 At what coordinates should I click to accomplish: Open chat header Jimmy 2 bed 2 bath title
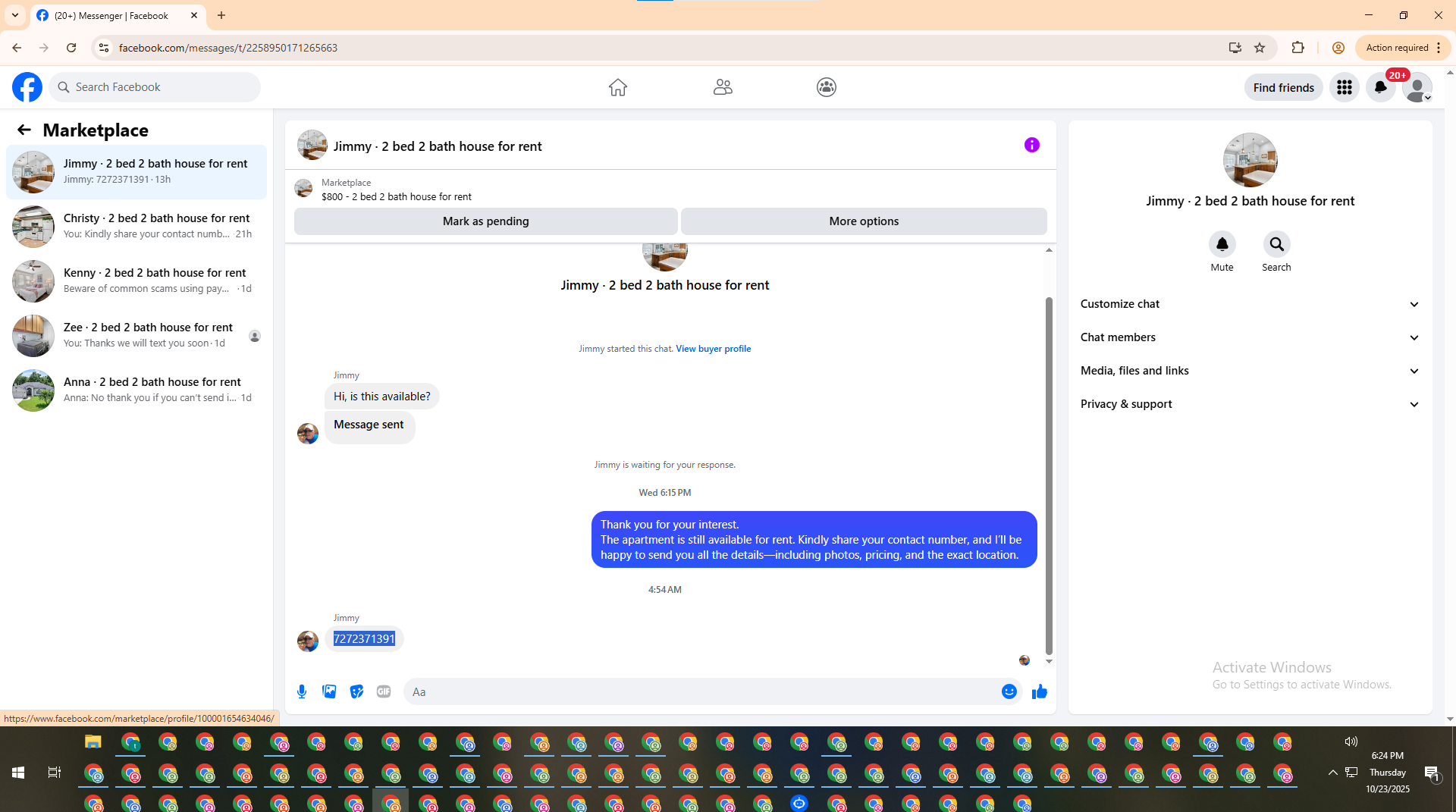pos(438,146)
